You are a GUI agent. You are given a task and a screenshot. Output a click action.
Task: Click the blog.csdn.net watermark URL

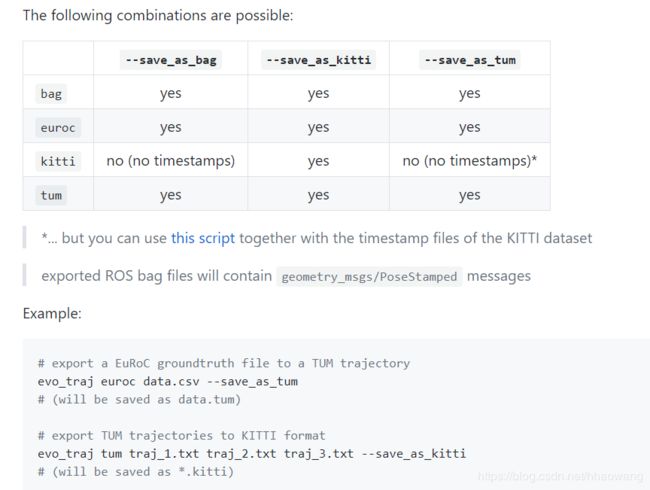561,476
